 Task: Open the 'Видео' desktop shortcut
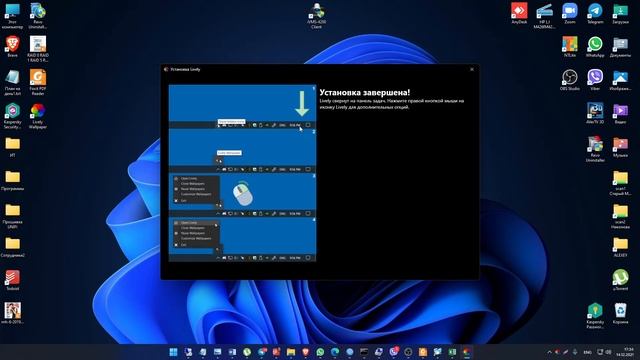coord(620,113)
